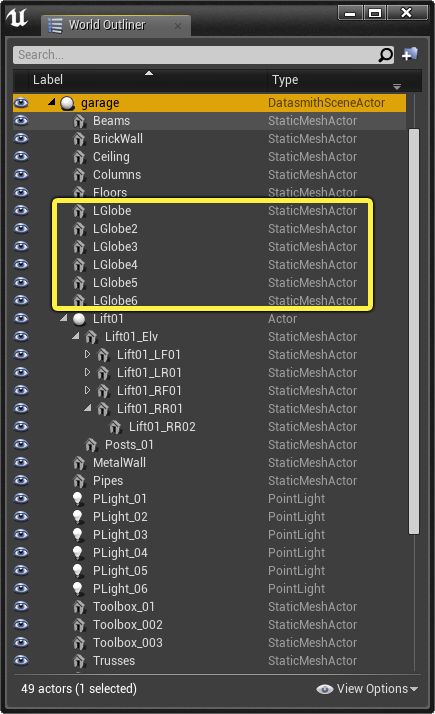Collapse the garage tree node
435x714 pixels.
click(52, 102)
